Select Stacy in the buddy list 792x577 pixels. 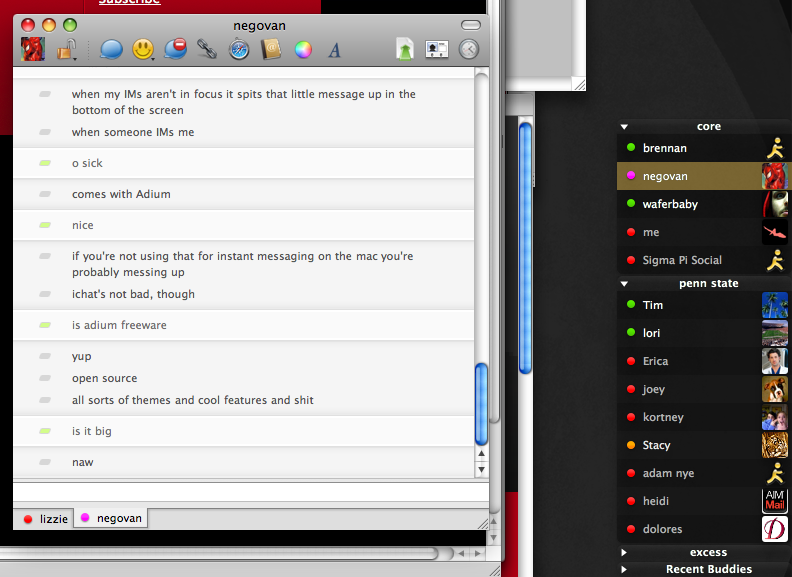pos(702,445)
